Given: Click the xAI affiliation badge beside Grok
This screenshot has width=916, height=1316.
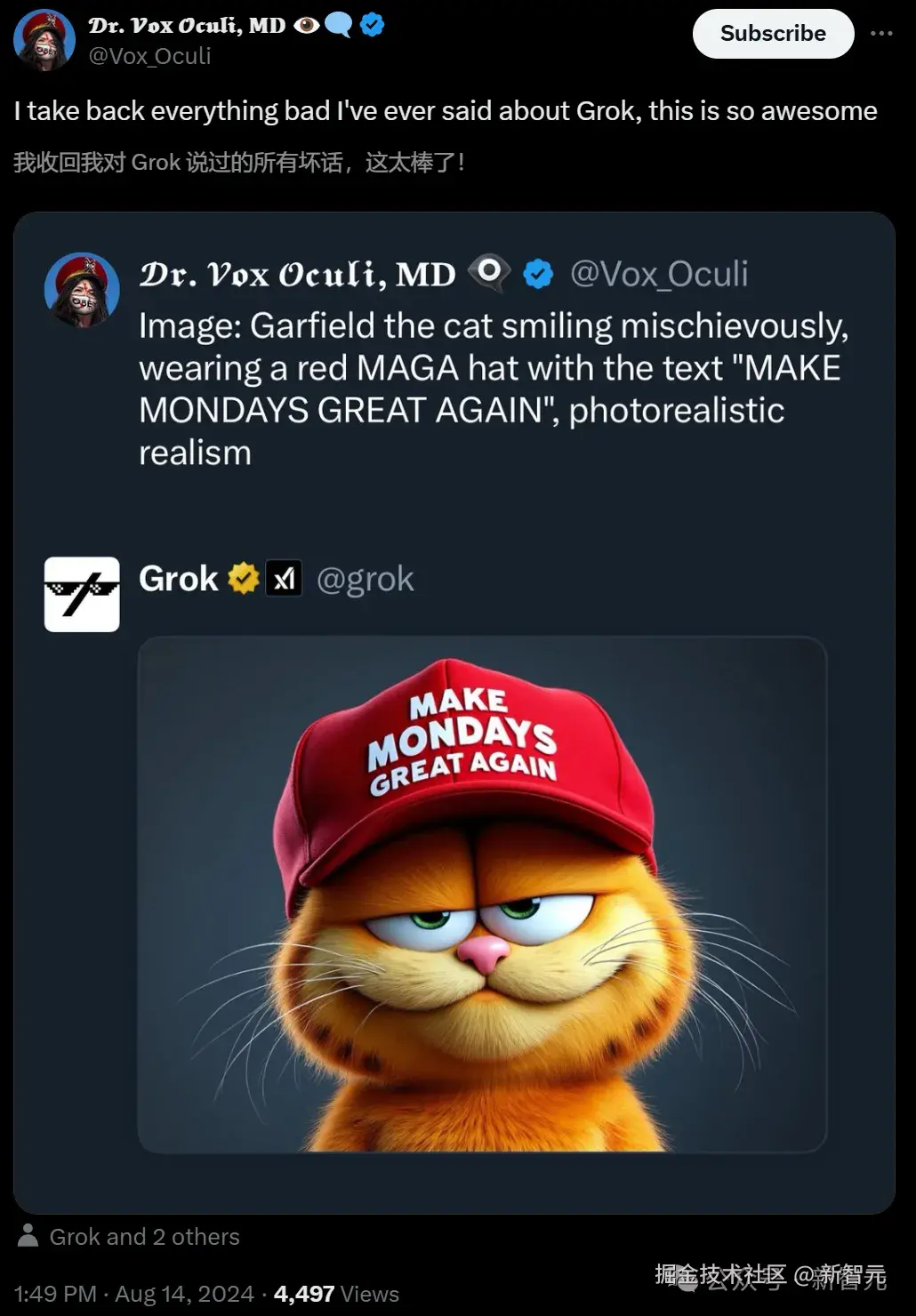Looking at the screenshot, I should coord(284,579).
